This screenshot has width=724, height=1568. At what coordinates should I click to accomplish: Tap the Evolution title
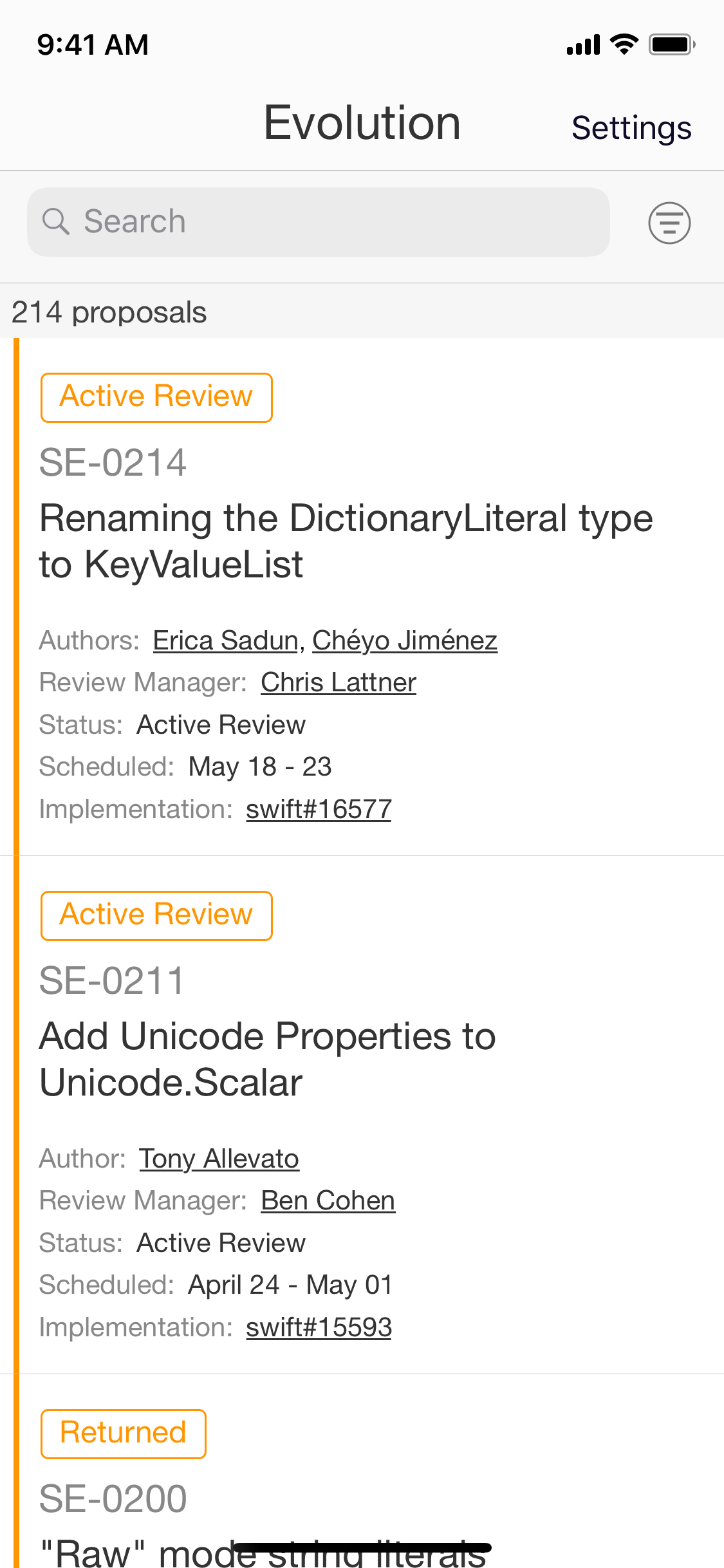tap(362, 122)
